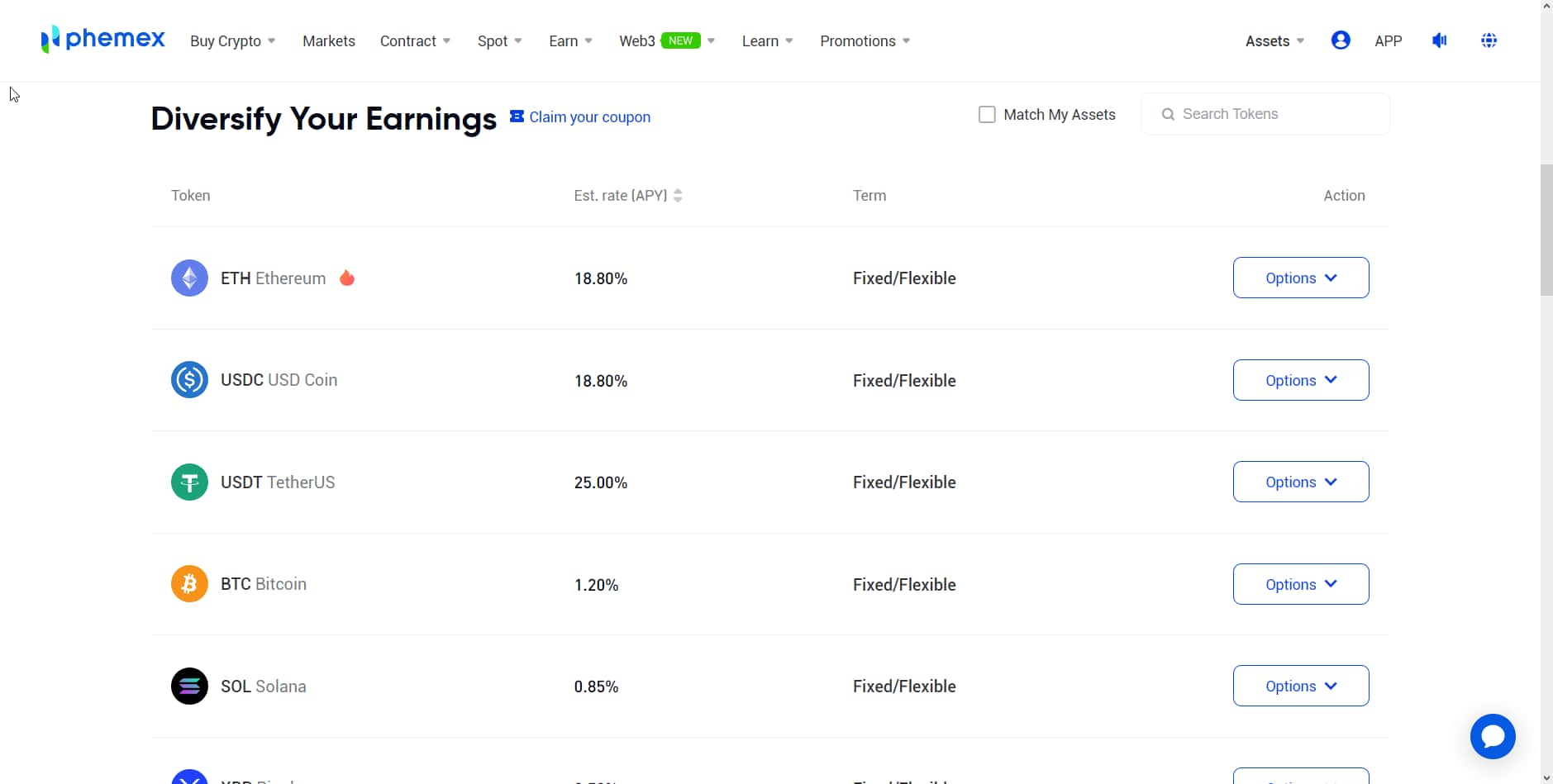Expand Options dropdown for BTC Bitcoin
1553x784 pixels.
tap(1300, 584)
